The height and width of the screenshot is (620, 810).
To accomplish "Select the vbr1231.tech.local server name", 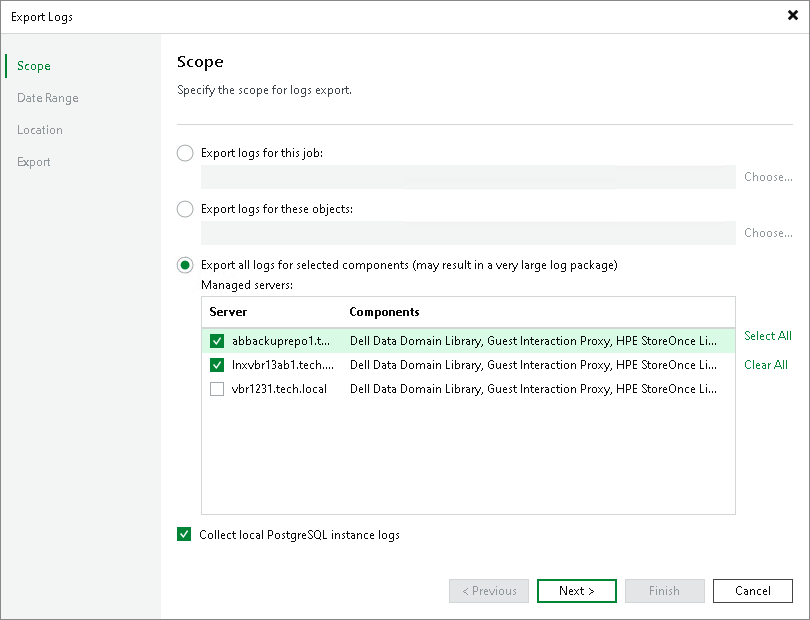I will 279,389.
